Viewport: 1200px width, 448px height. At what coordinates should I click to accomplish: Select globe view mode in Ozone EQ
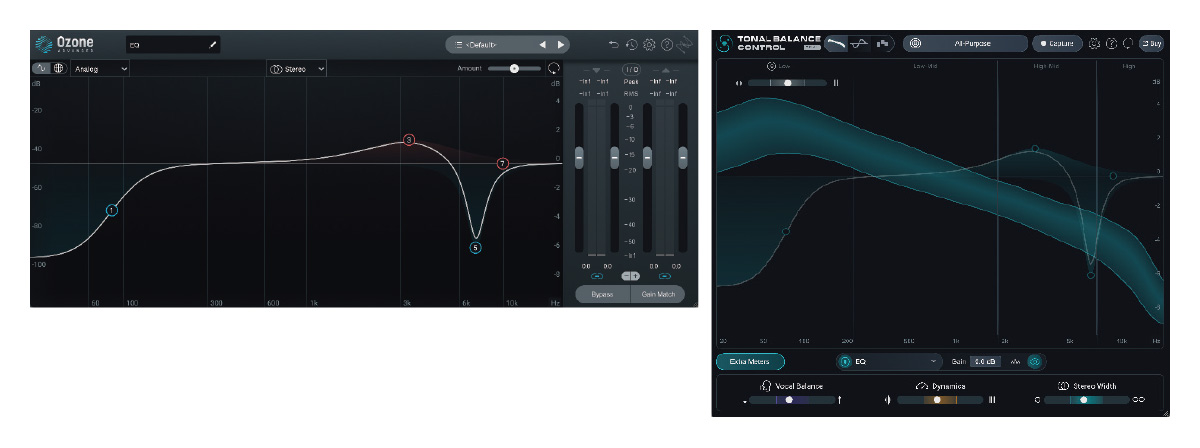click(59, 68)
